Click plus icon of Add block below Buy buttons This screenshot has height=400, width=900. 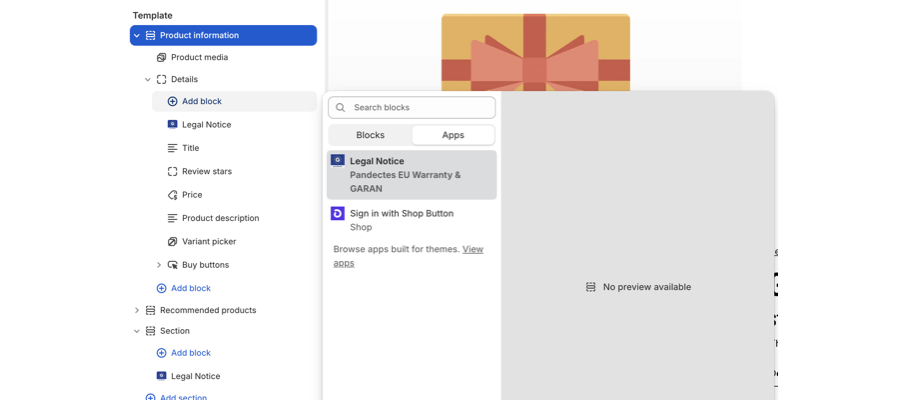[161, 288]
